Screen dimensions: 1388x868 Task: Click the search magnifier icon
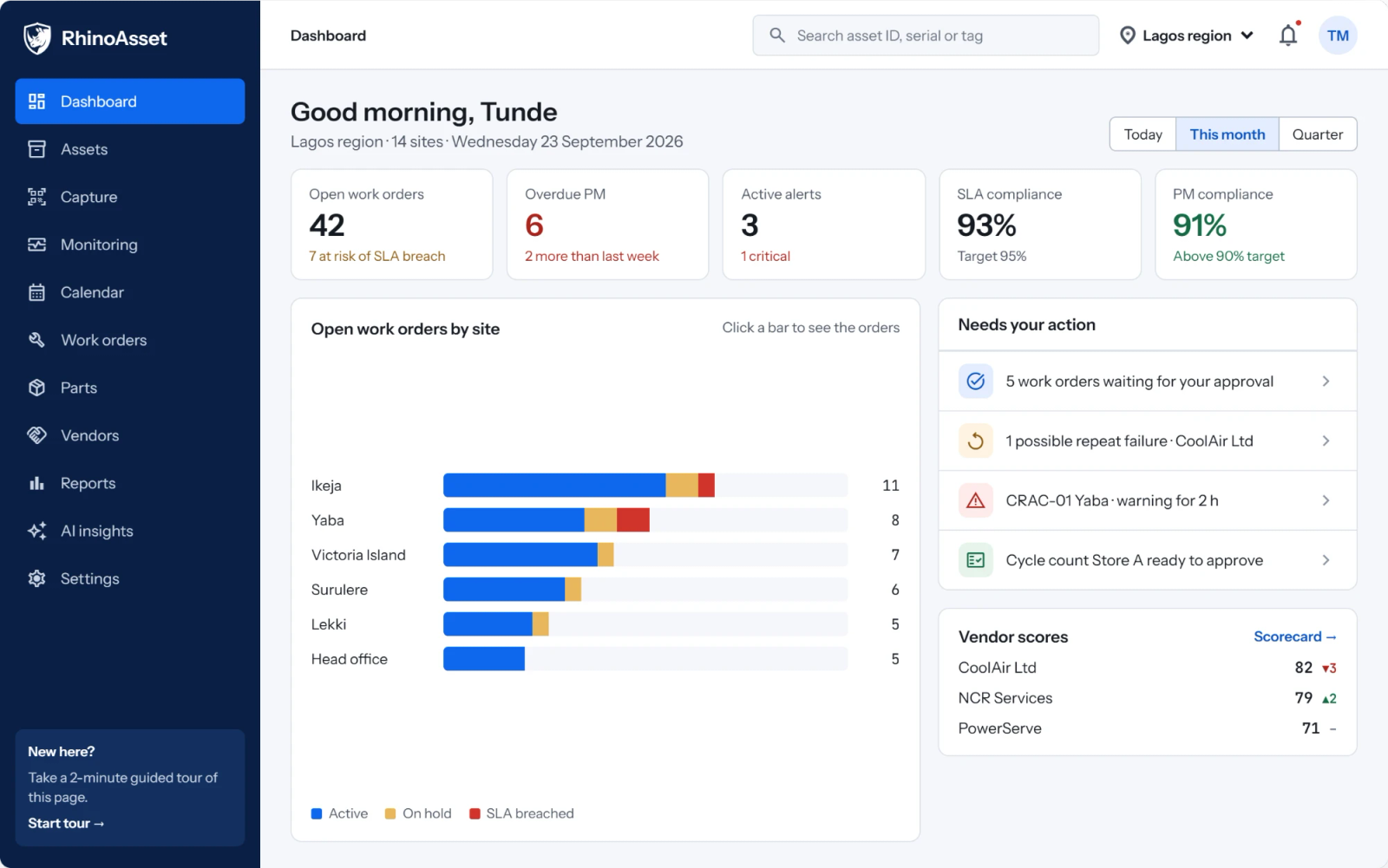pyautogui.click(x=777, y=36)
